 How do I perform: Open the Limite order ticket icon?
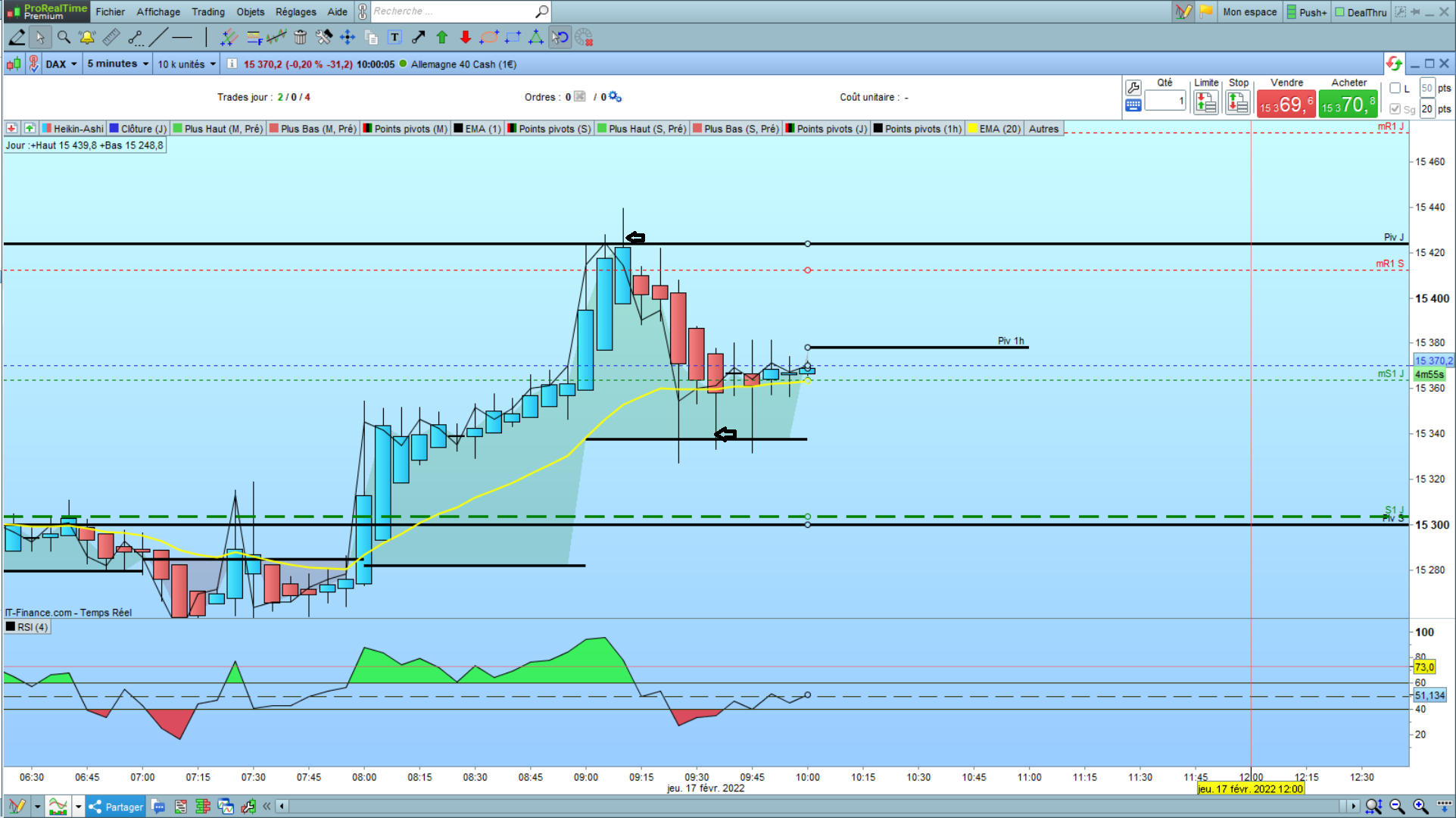point(1205,102)
